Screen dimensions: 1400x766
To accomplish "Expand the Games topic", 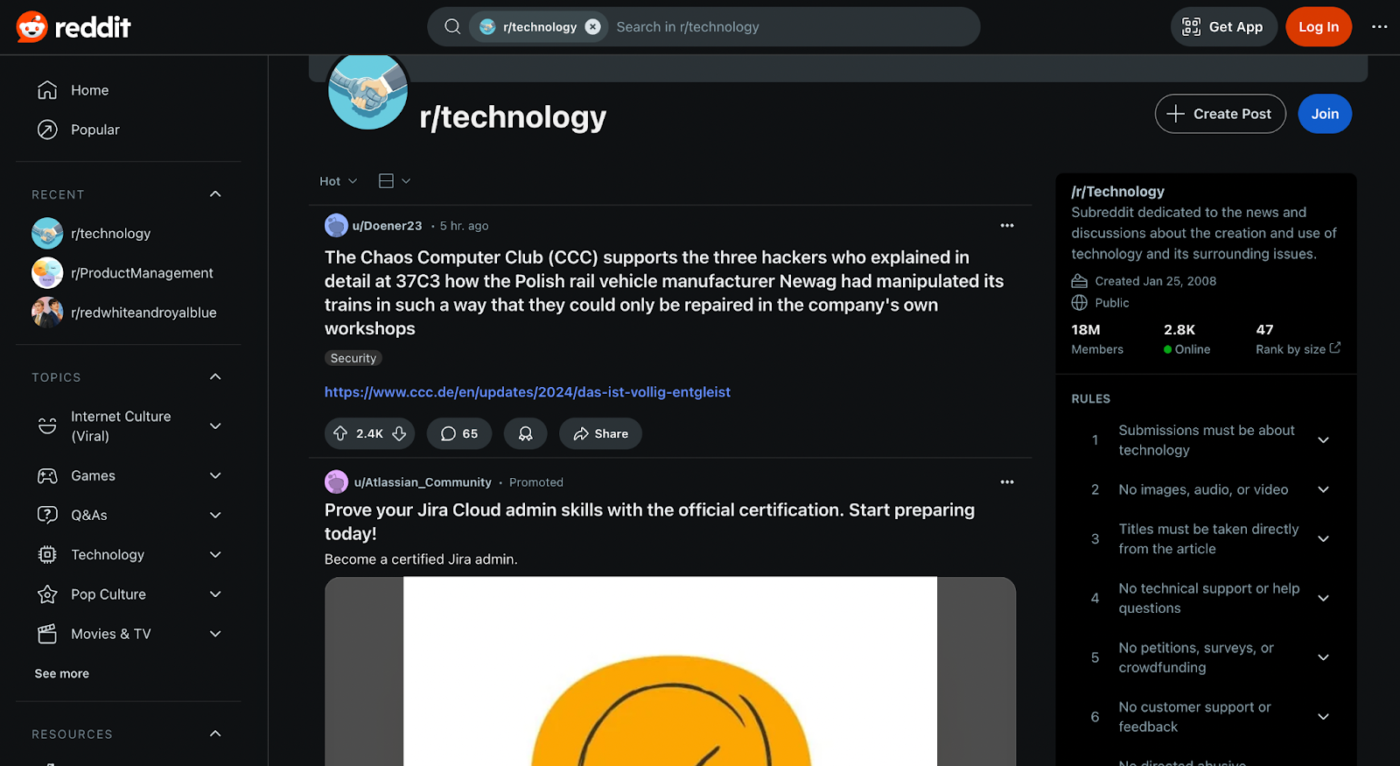I will coord(215,476).
